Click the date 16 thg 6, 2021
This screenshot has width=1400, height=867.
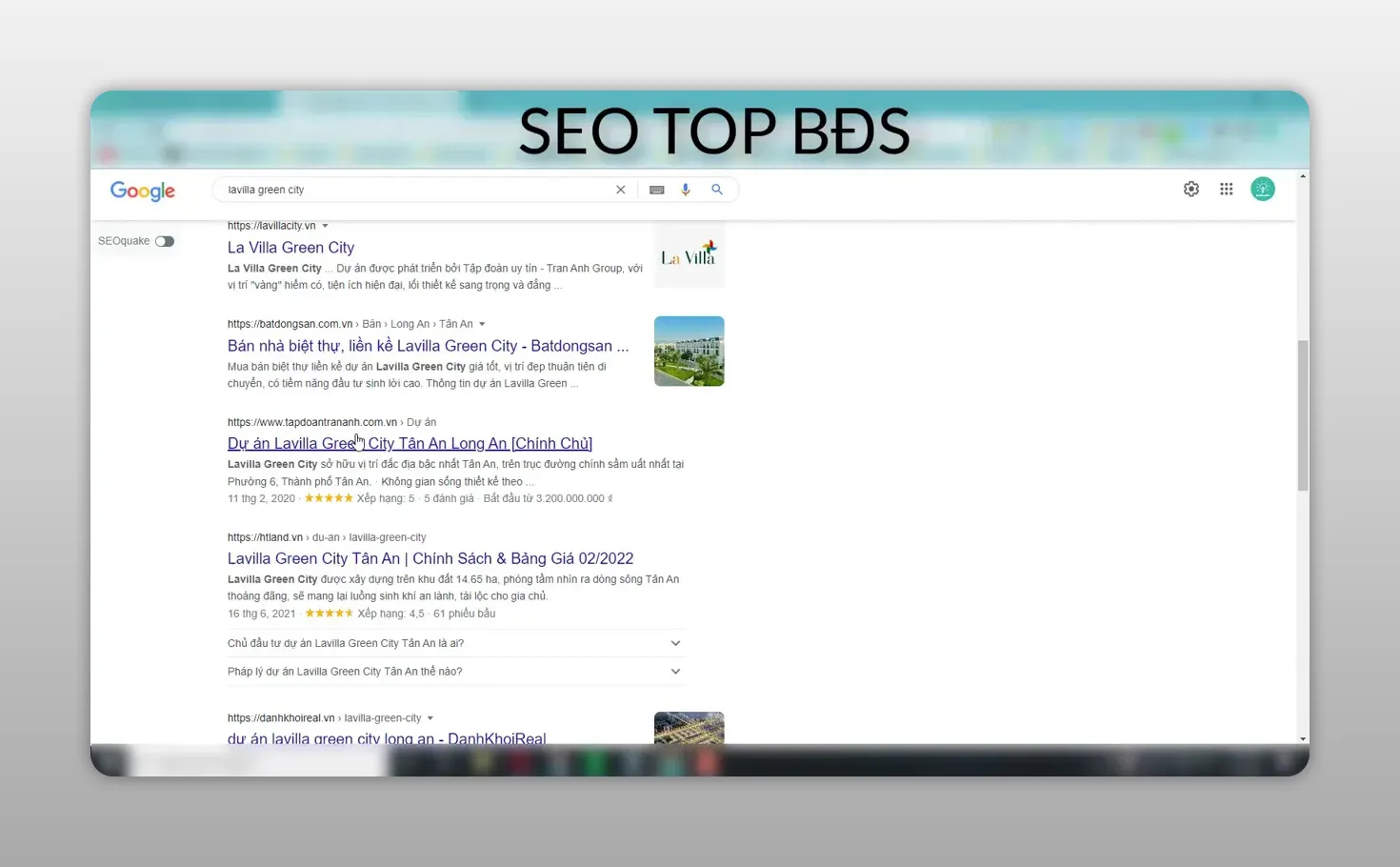pyautogui.click(x=262, y=614)
